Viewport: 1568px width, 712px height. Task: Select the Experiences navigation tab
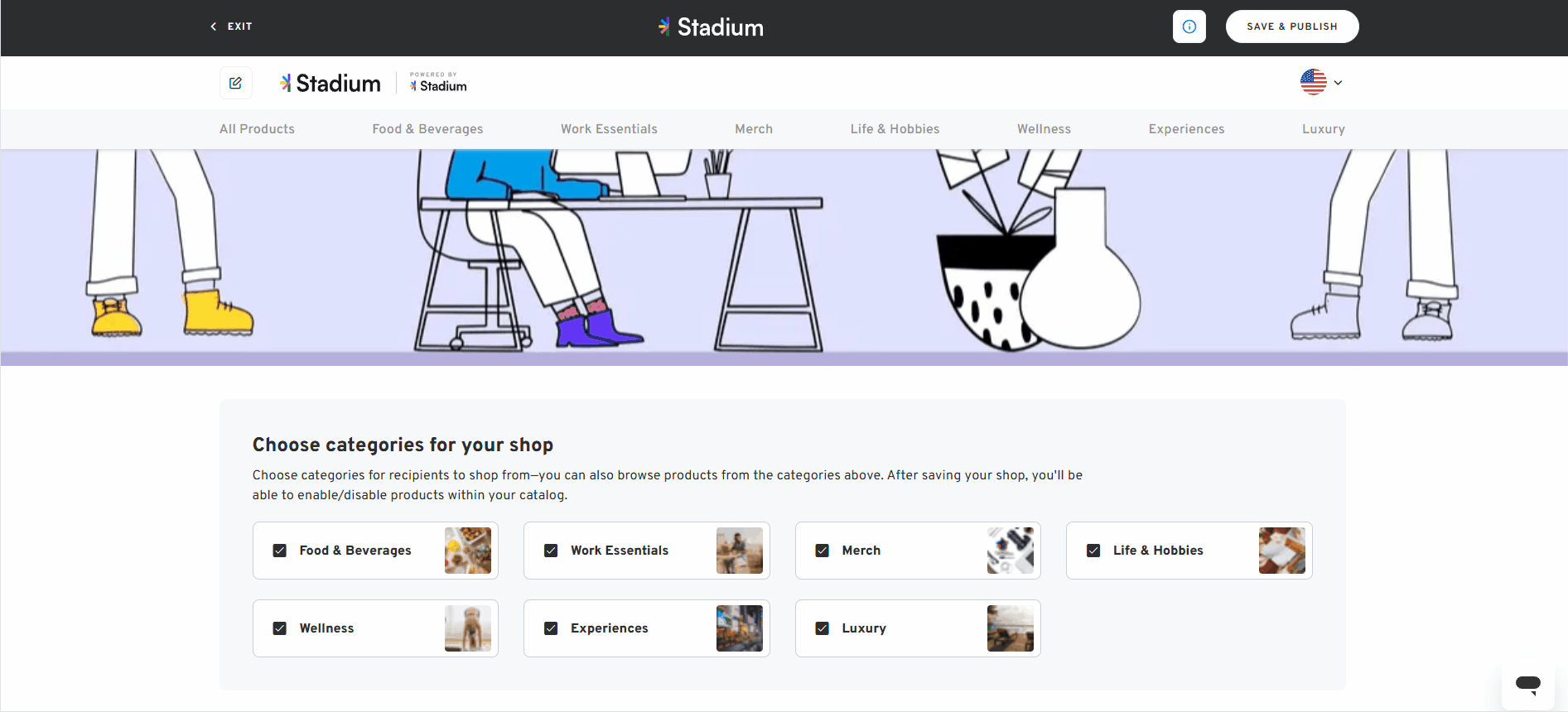coord(1186,129)
